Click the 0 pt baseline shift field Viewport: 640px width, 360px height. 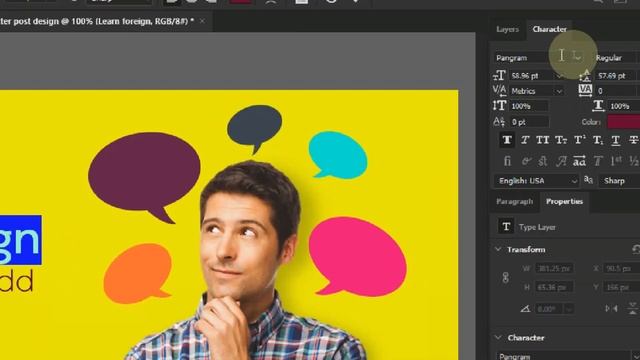(x=529, y=122)
